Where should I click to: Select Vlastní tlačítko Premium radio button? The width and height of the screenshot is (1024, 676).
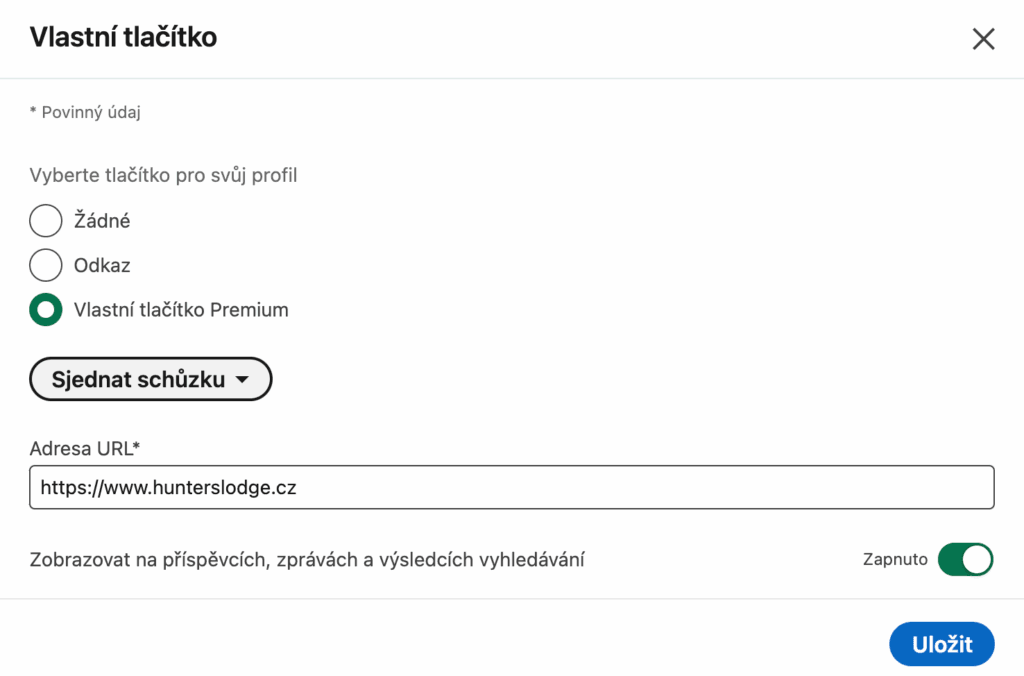point(46,310)
